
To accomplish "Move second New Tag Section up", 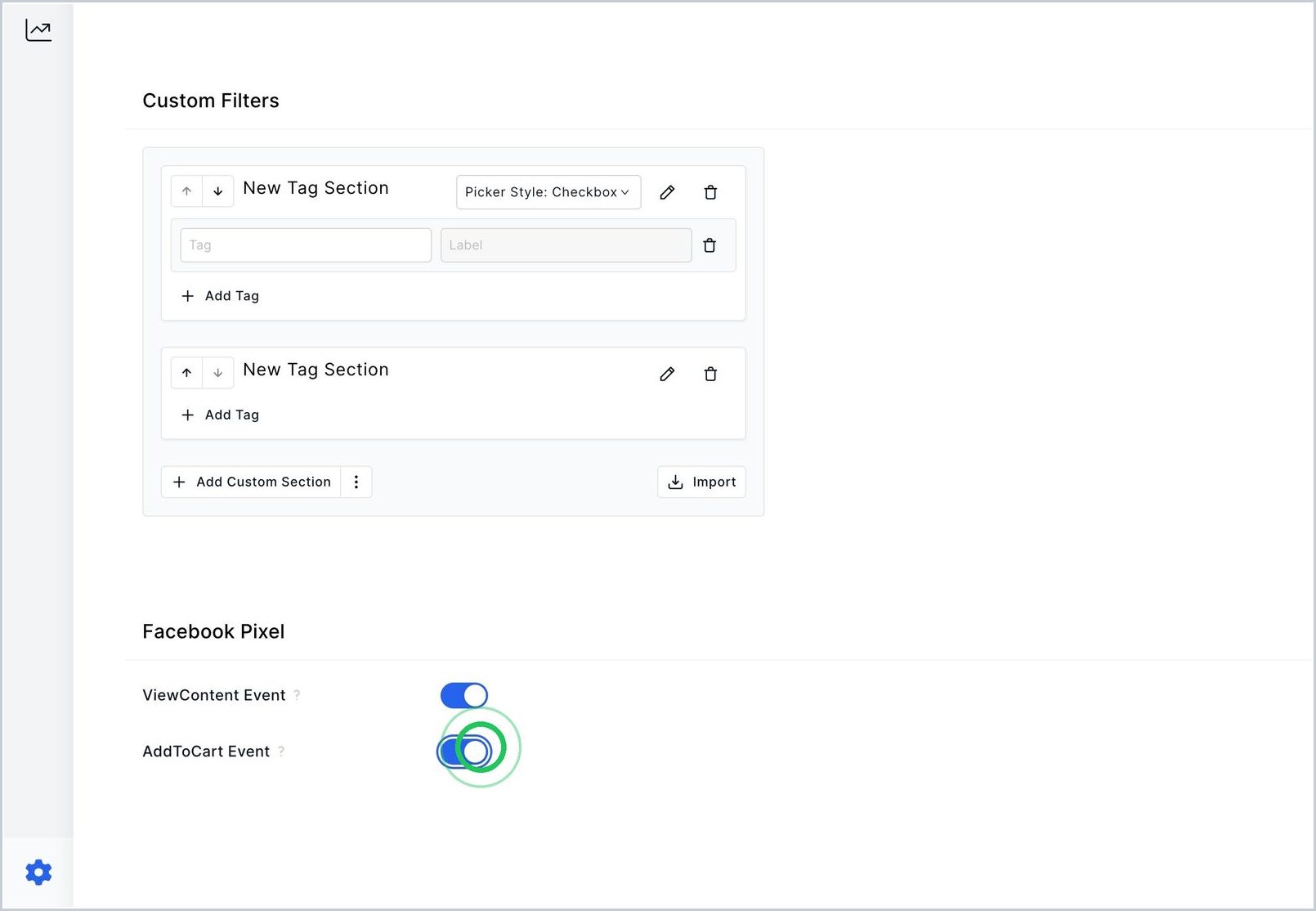I will (x=186, y=373).
